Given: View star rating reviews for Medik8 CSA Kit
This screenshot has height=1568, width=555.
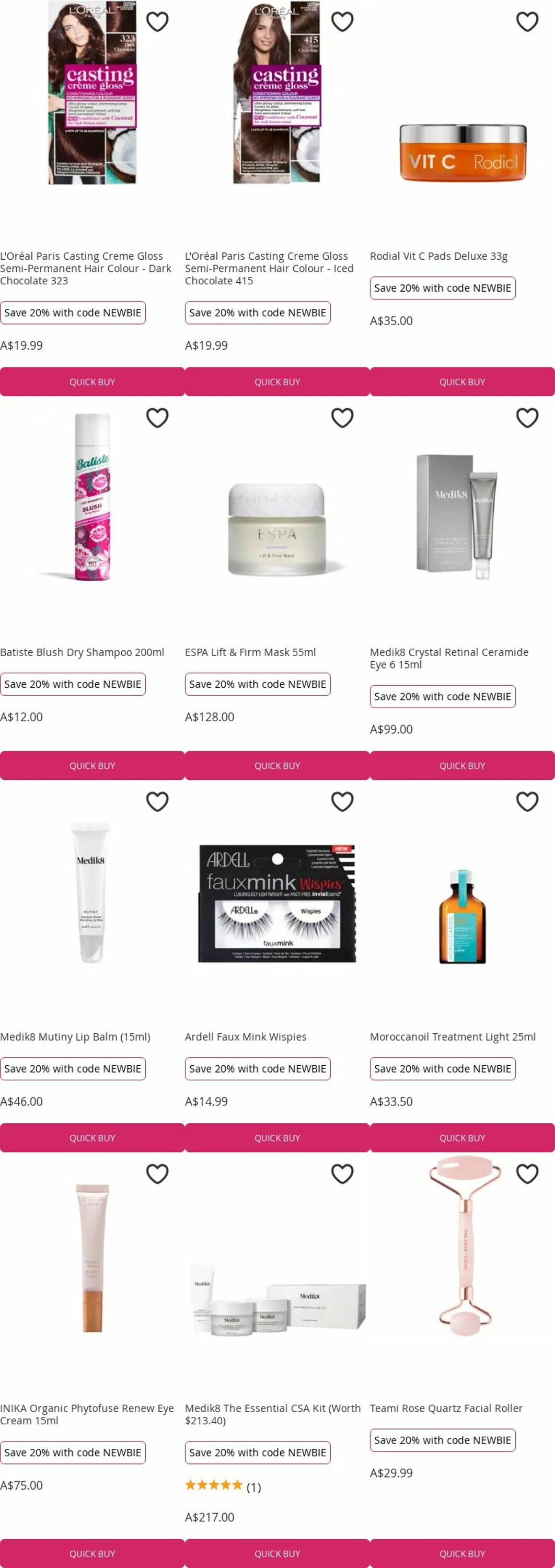Looking at the screenshot, I should (223, 1486).
